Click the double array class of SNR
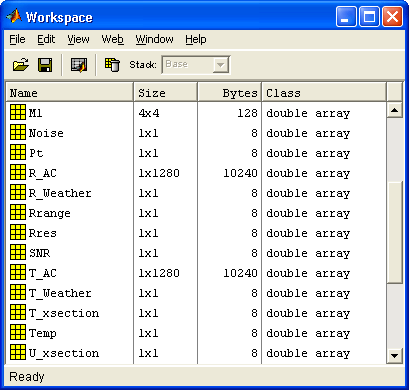Viewport: 409px width, 390px height. click(x=308, y=253)
